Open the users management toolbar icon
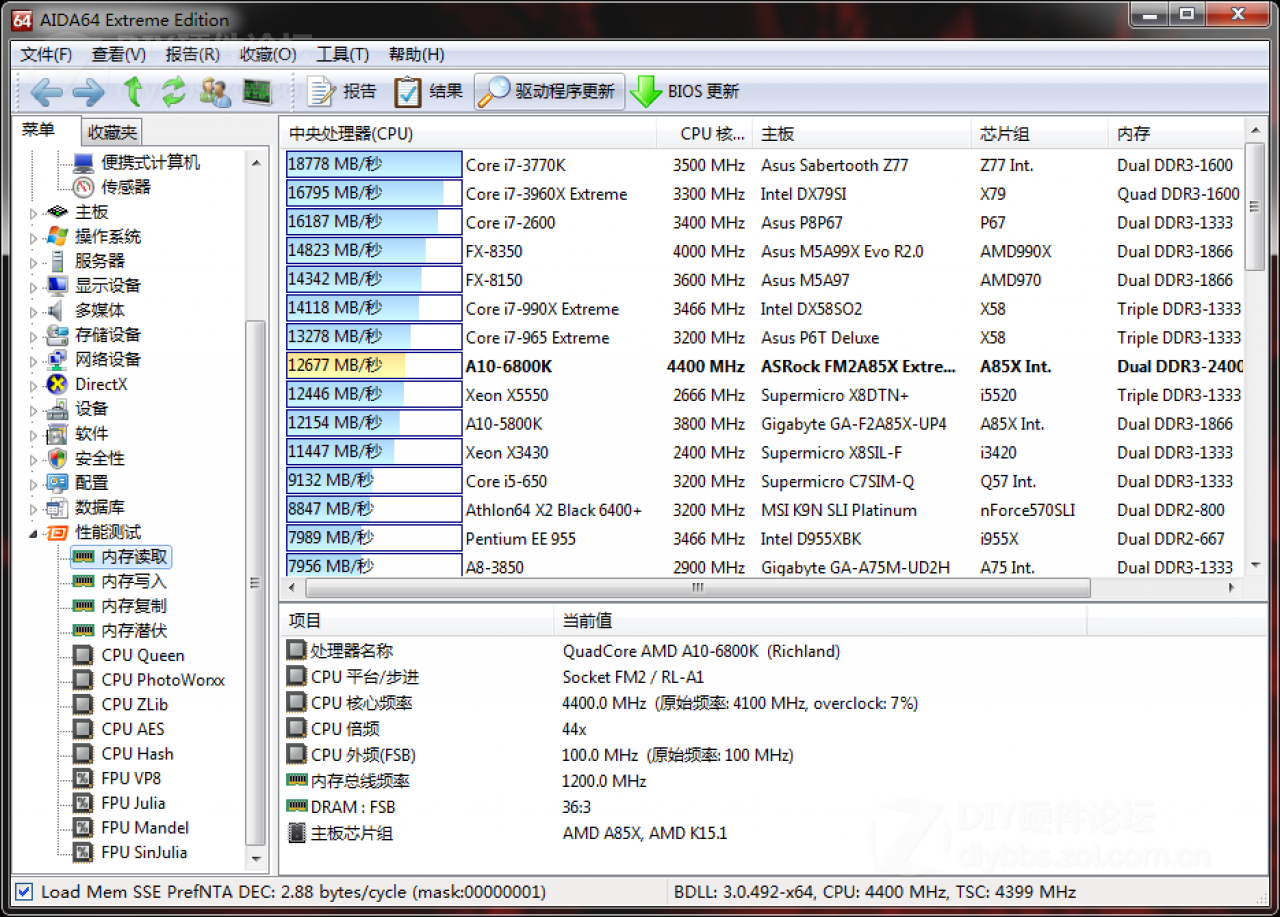The width and height of the screenshot is (1280, 917). (x=214, y=92)
